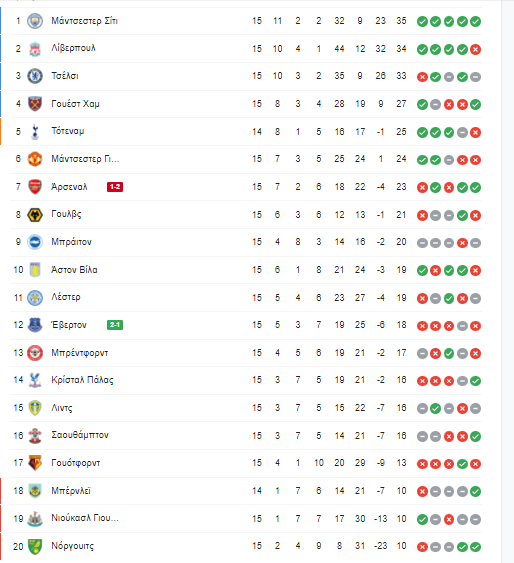This screenshot has height=563, width=514.
Task: Click the Norwich City crest icon
Action: click(x=35, y=546)
